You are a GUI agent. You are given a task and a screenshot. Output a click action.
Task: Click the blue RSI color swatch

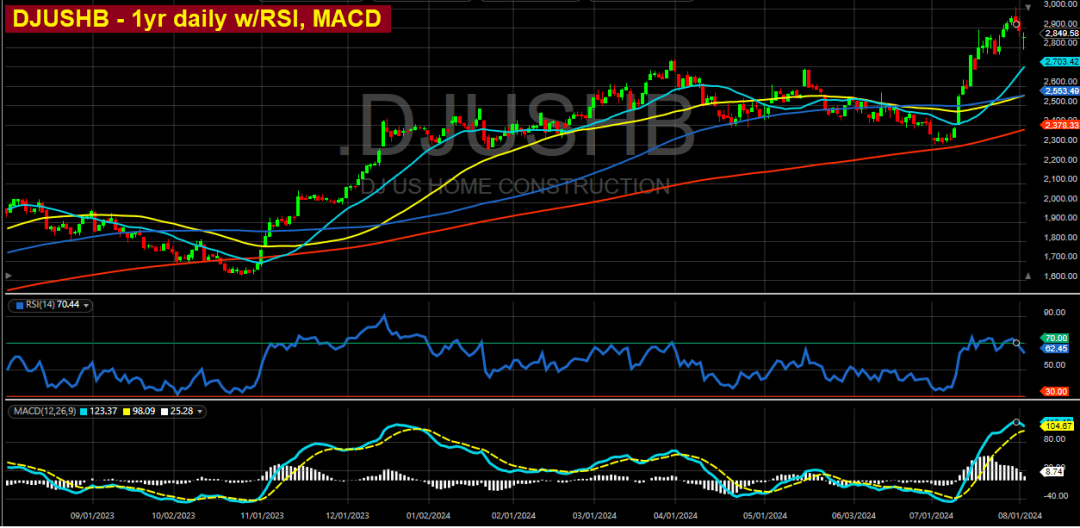tap(18, 307)
